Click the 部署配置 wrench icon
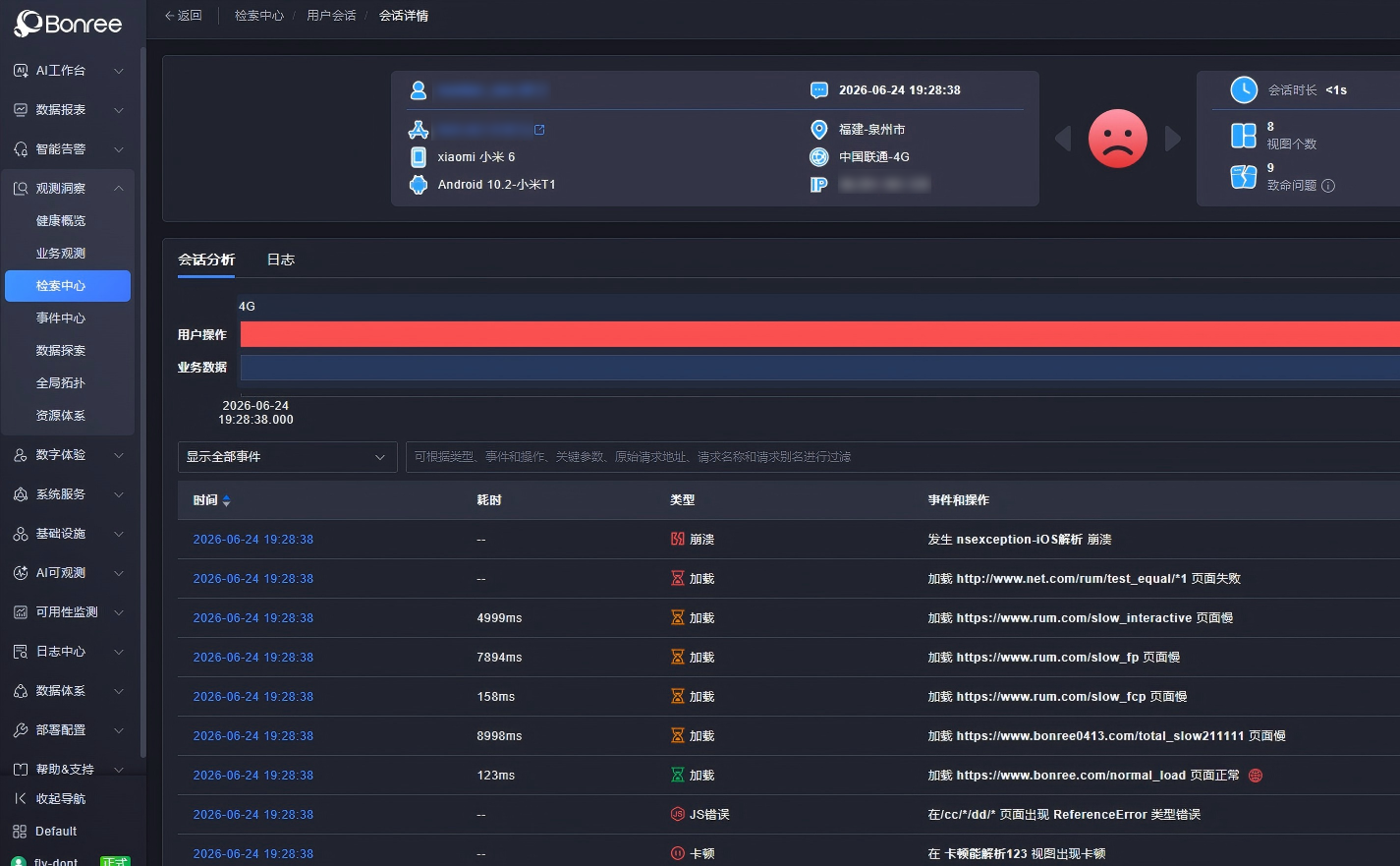1400x866 pixels. pyautogui.click(x=21, y=730)
